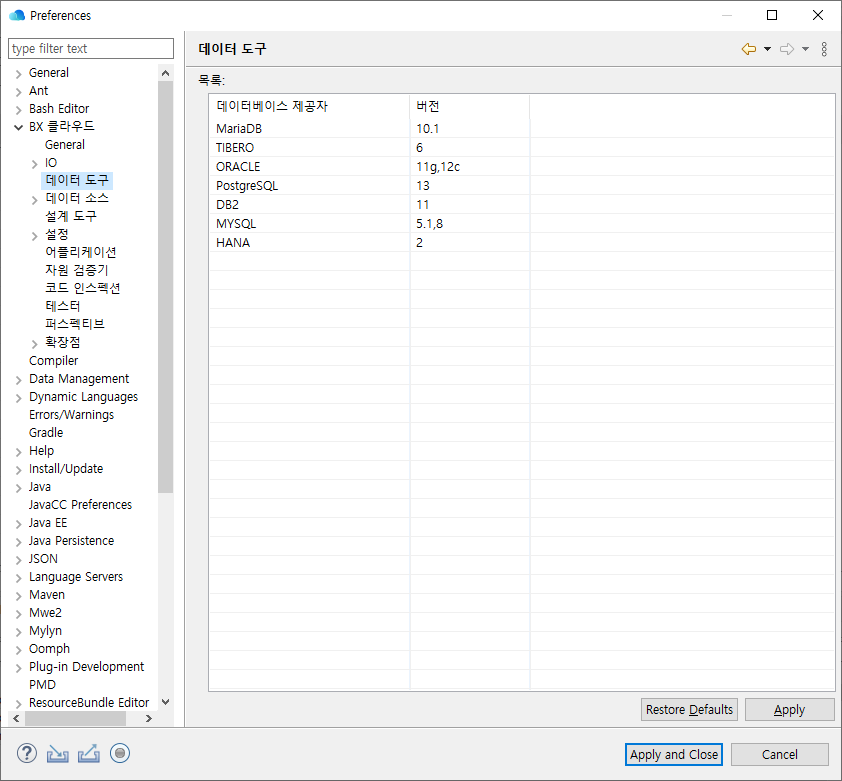Click the back navigation arrow icon
The width and height of the screenshot is (842, 781).
tap(748, 47)
